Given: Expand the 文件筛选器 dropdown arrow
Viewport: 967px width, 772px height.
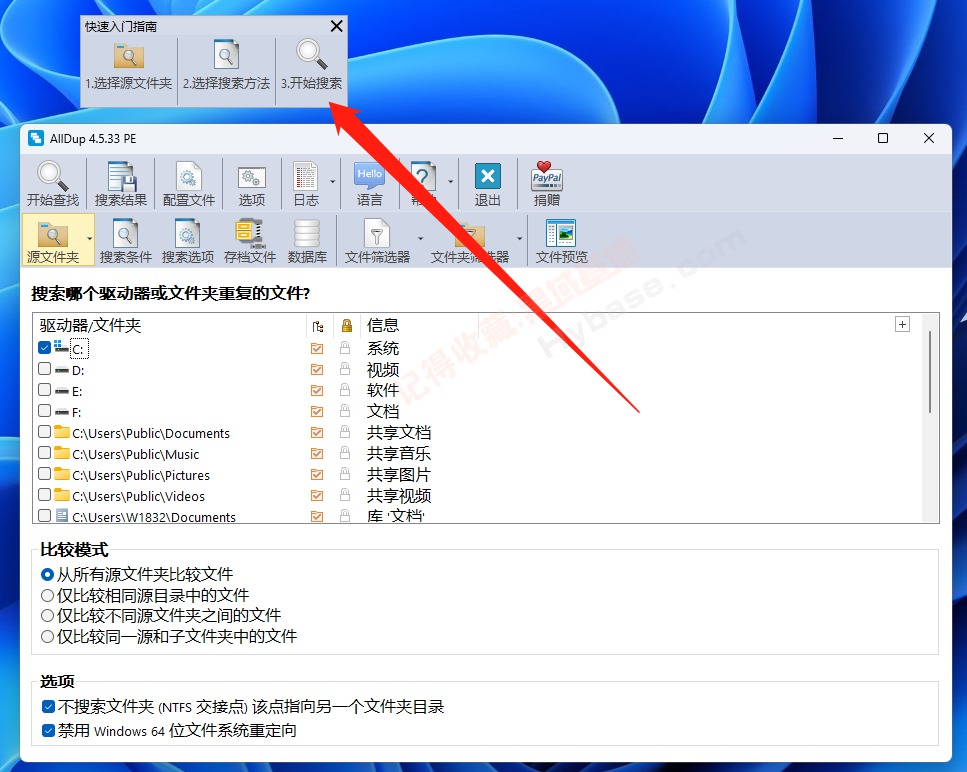Looking at the screenshot, I should click(421, 239).
